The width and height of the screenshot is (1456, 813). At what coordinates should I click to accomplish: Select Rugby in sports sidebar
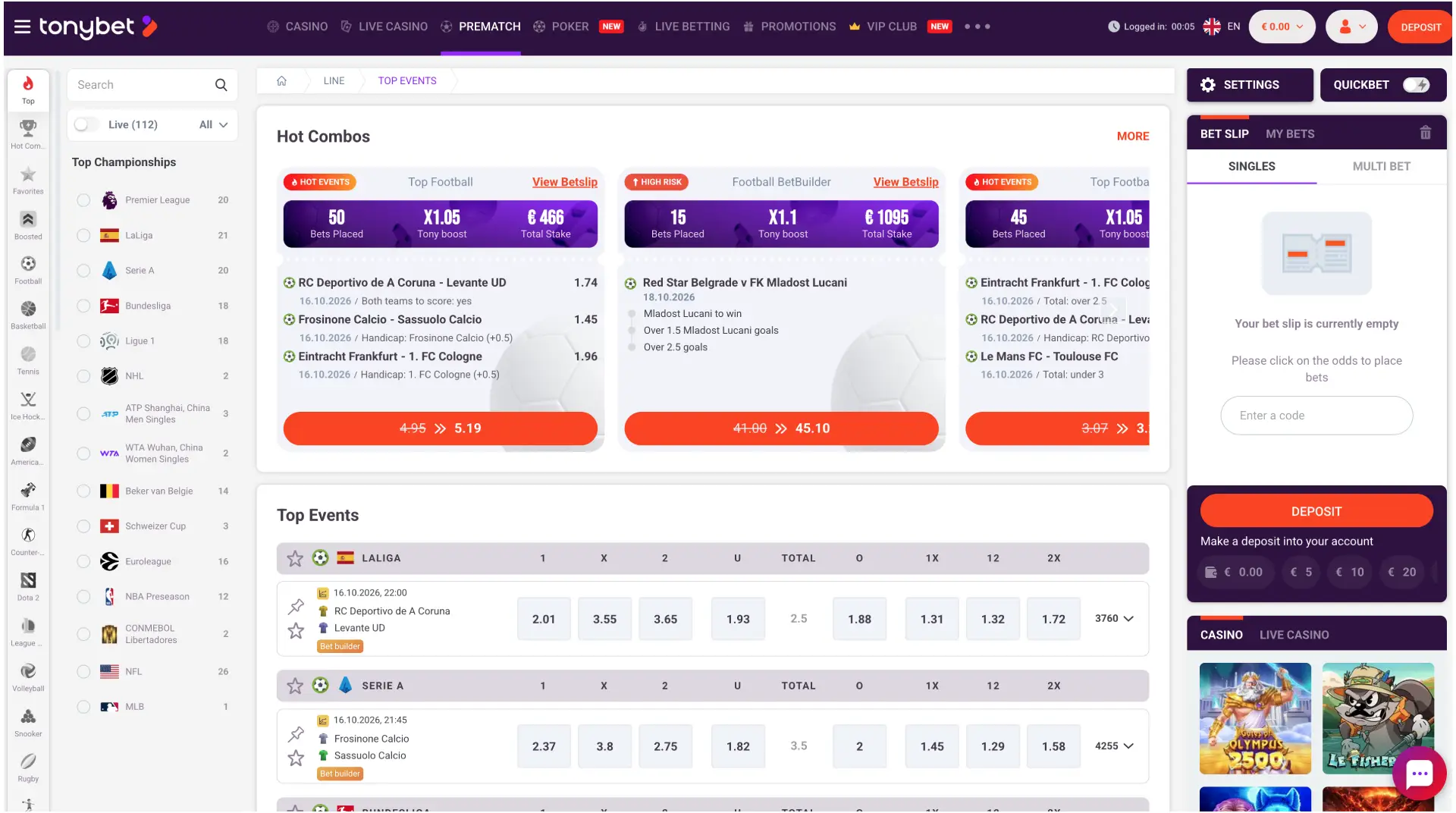[x=28, y=767]
